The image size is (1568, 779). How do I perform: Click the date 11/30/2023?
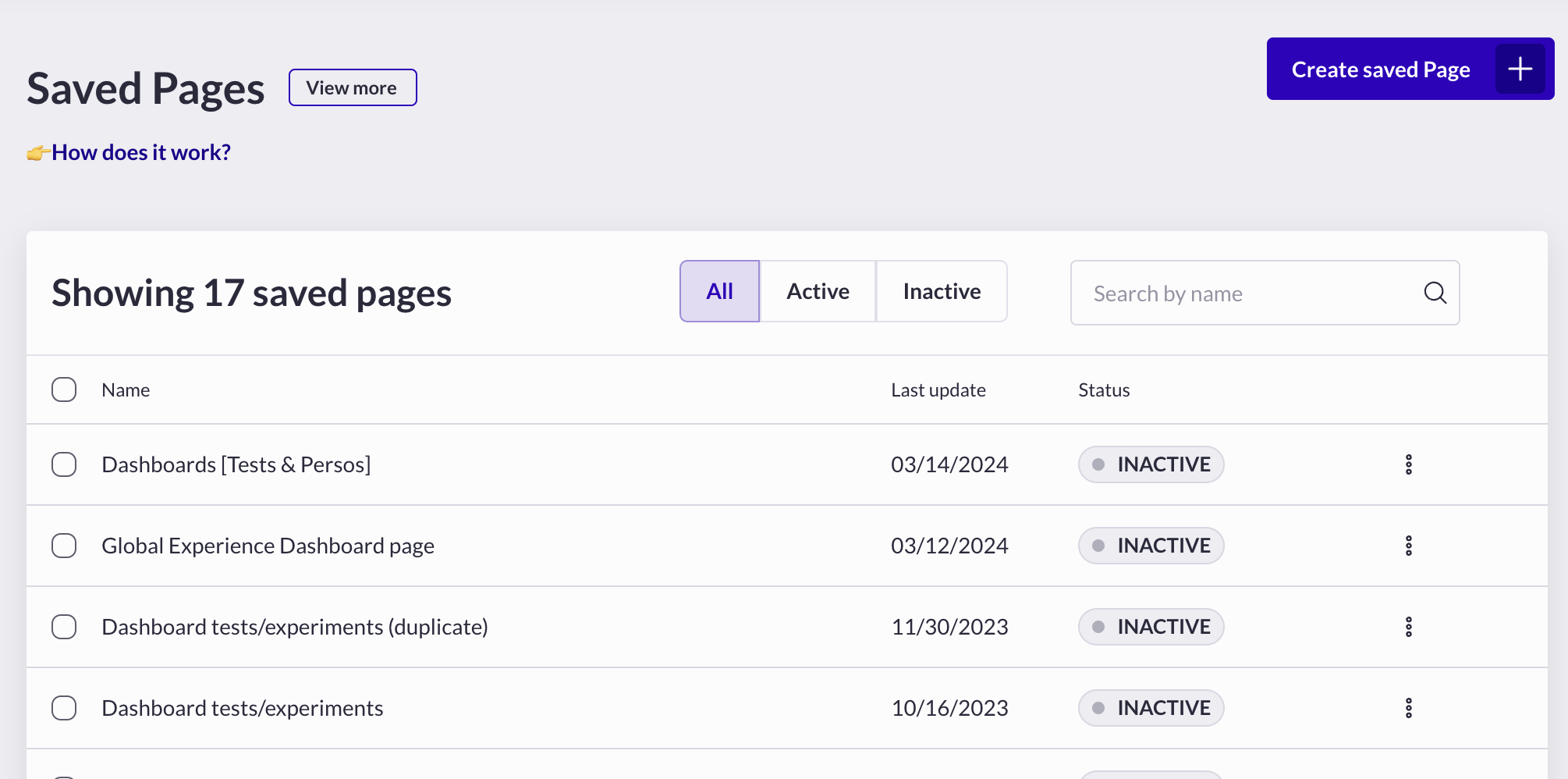point(949,627)
